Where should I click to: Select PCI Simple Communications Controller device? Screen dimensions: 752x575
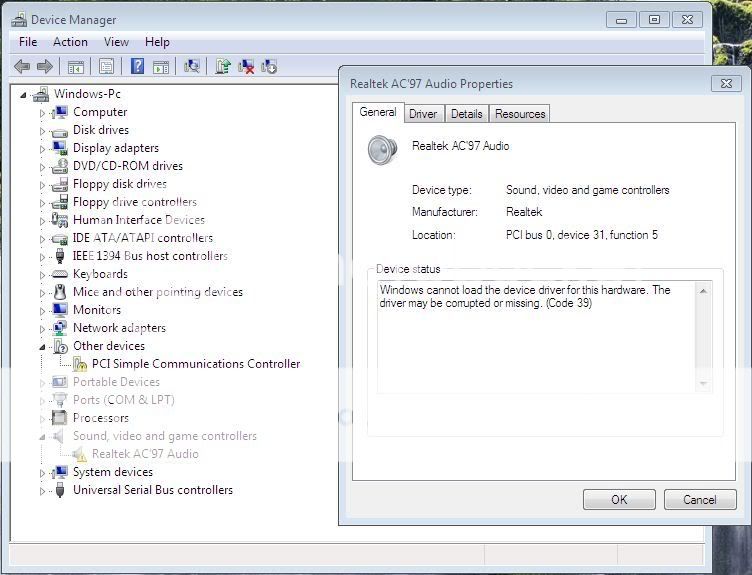pyautogui.click(x=196, y=364)
